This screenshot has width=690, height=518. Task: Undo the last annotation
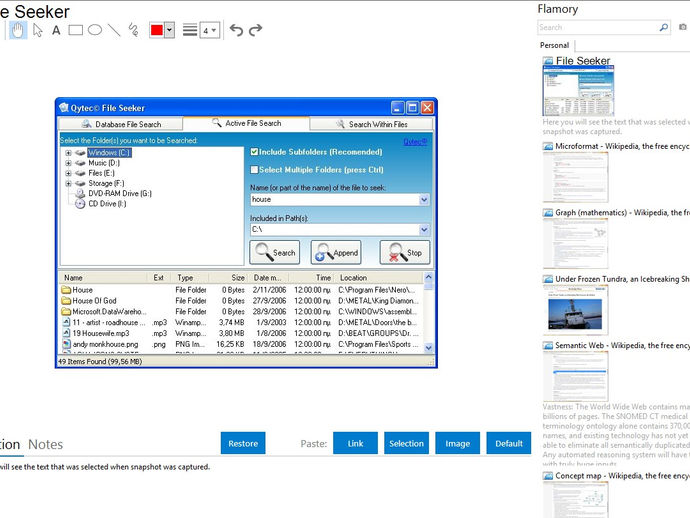[236, 30]
